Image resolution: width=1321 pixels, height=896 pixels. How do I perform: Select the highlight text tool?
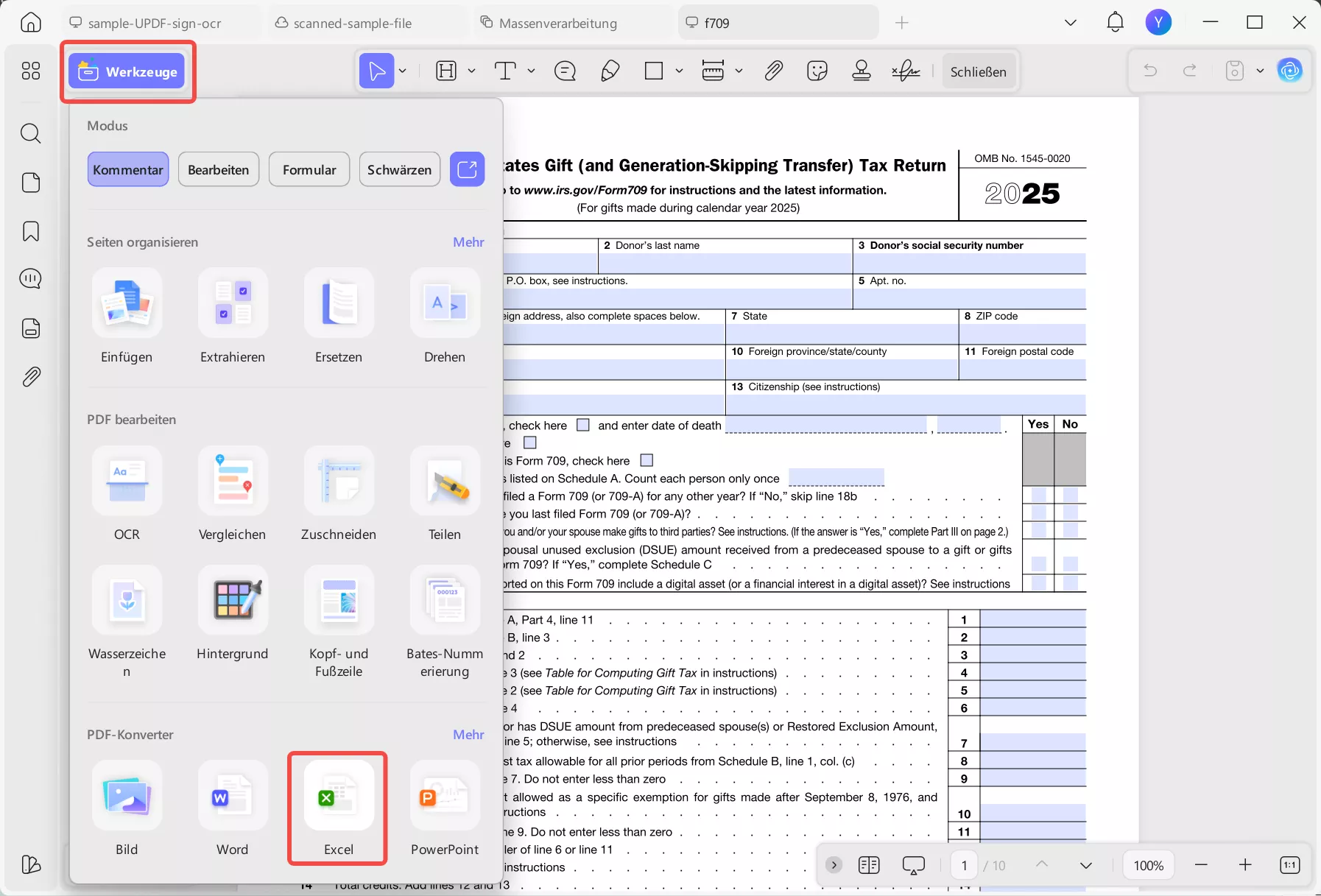coord(446,71)
